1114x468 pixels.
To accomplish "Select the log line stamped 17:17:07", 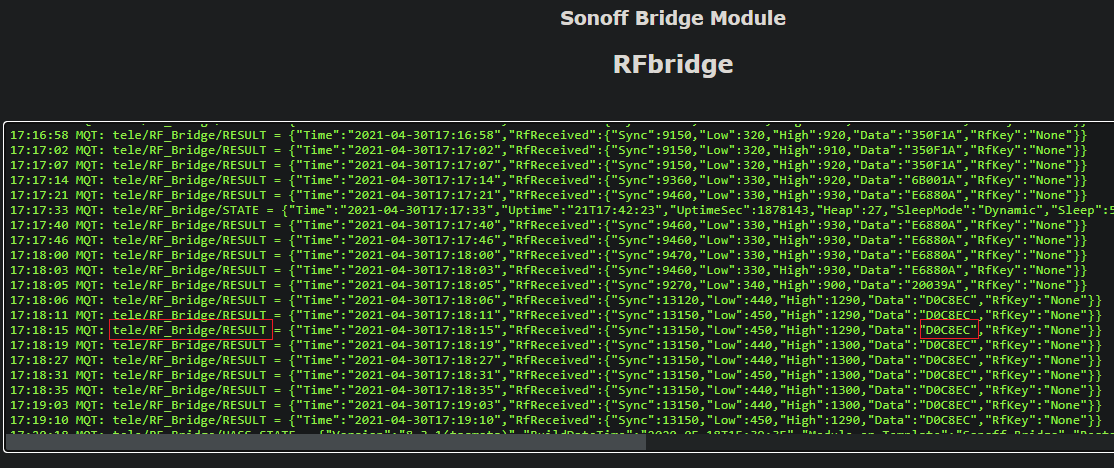I will (548, 165).
